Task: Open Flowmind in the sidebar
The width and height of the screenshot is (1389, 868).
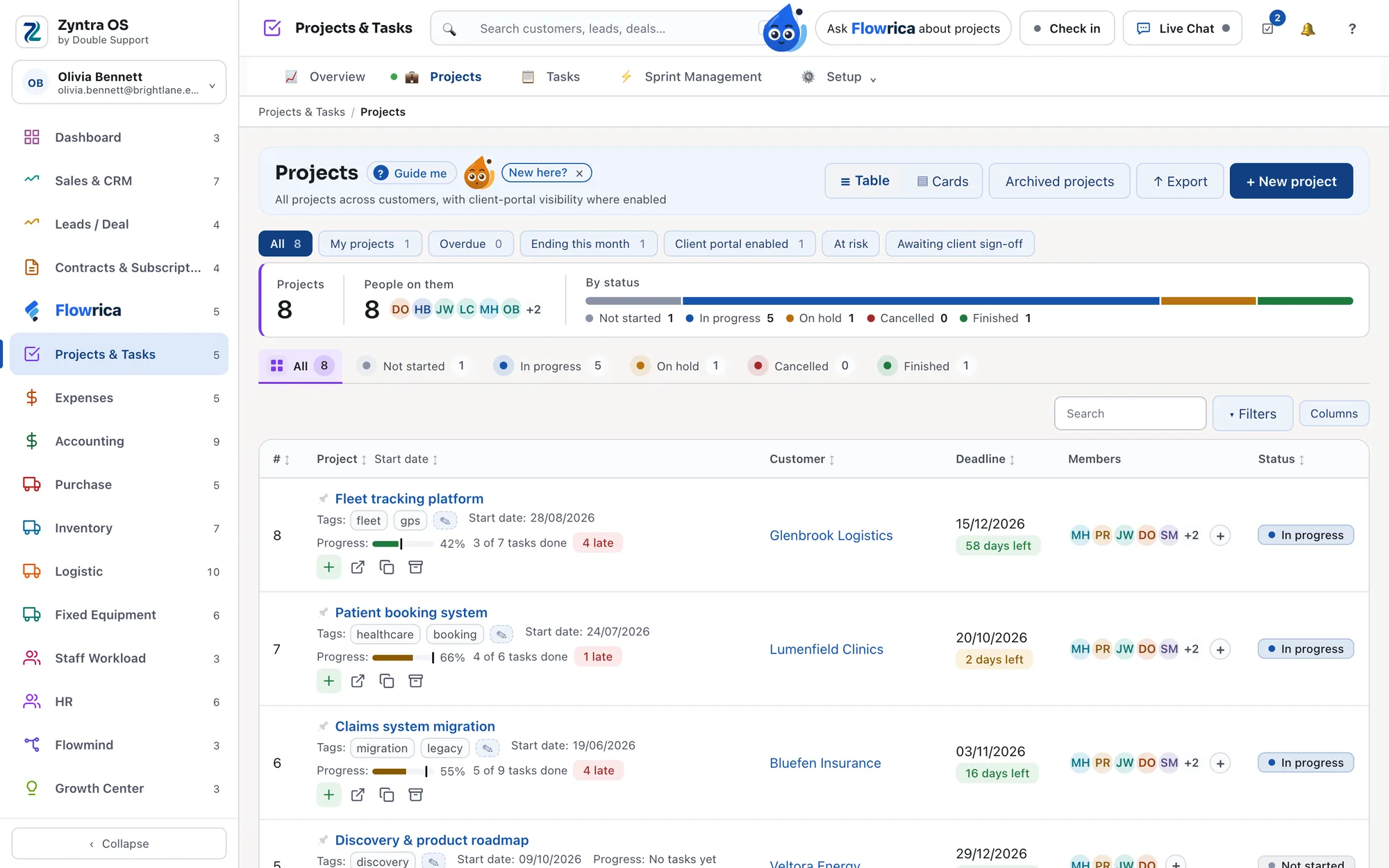Action: [x=119, y=745]
